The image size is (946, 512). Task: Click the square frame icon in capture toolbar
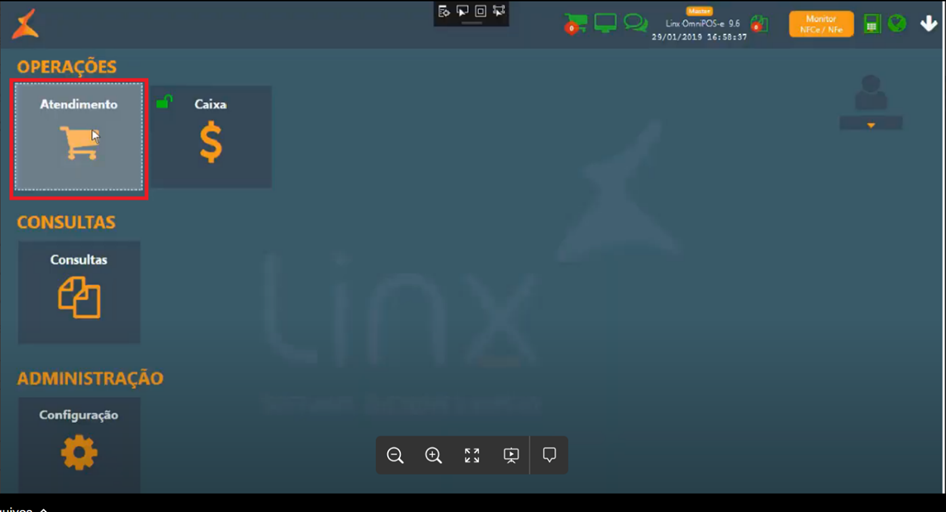tap(480, 11)
